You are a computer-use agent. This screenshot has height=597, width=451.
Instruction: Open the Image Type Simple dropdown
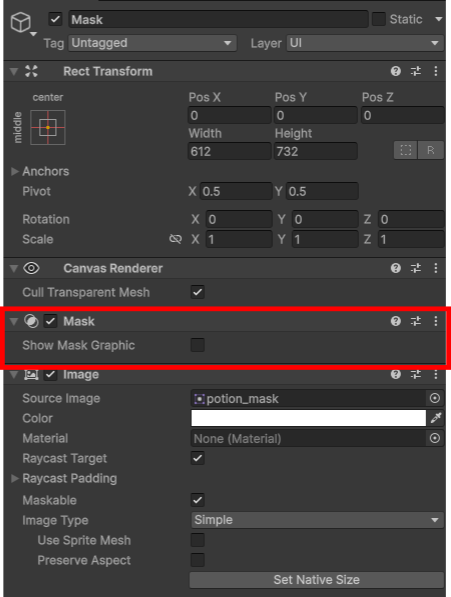[x=317, y=520]
